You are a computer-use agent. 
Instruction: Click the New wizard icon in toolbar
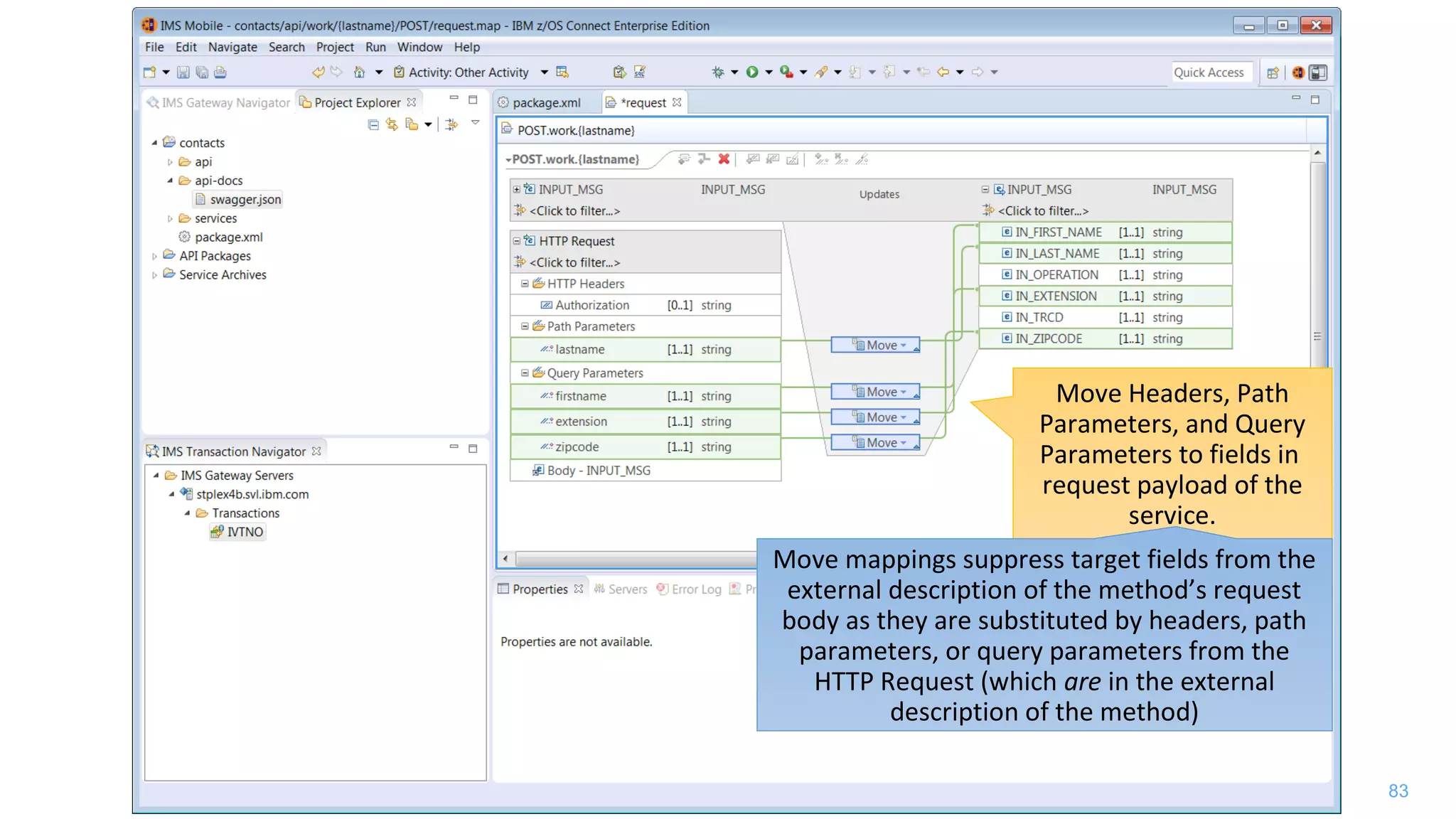(x=149, y=72)
